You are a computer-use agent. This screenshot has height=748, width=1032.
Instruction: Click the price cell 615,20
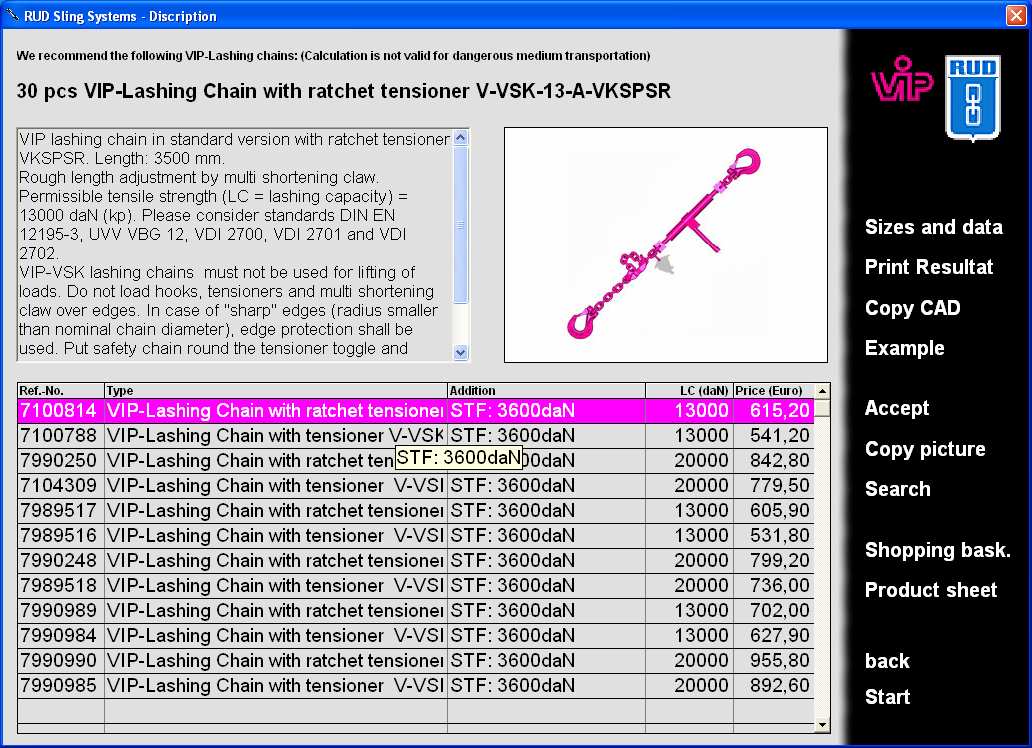pyautogui.click(x=773, y=411)
